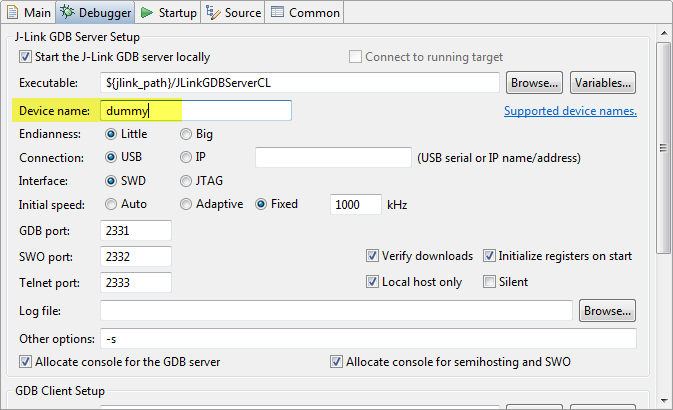Viewport: 673px width, 410px height.
Task: Open Supported device names link
Action: [570, 111]
